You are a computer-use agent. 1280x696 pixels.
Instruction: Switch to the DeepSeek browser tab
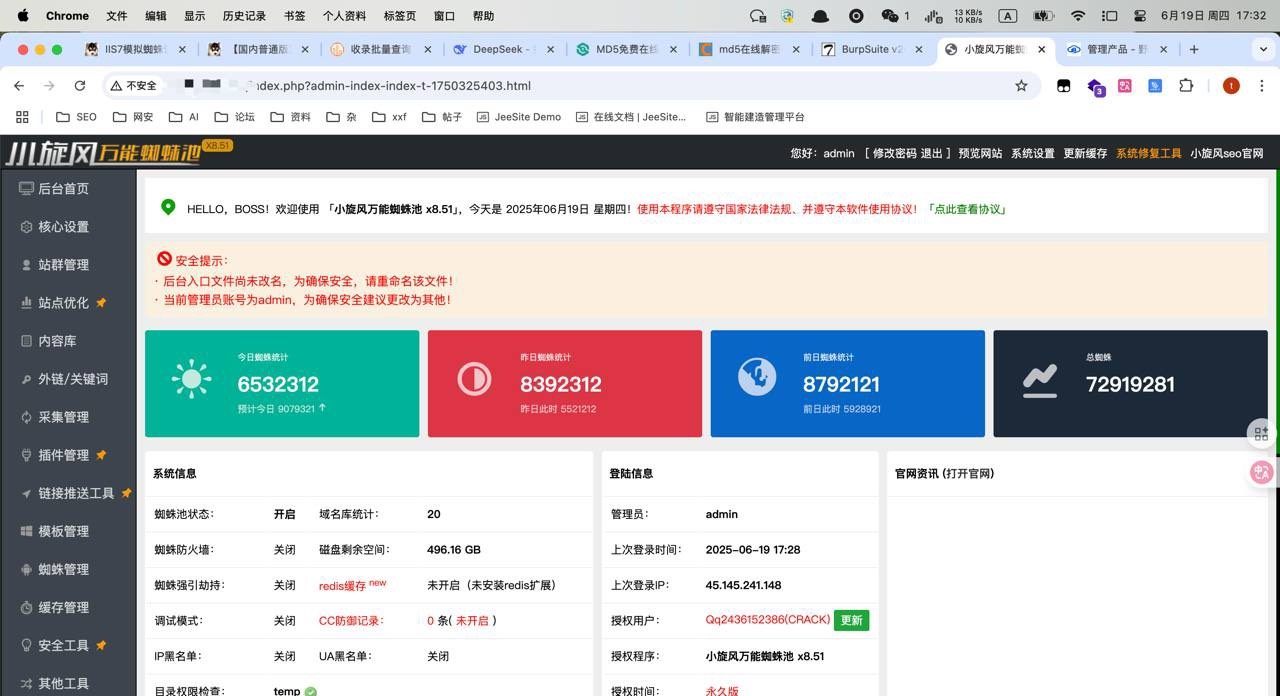tap(505, 49)
